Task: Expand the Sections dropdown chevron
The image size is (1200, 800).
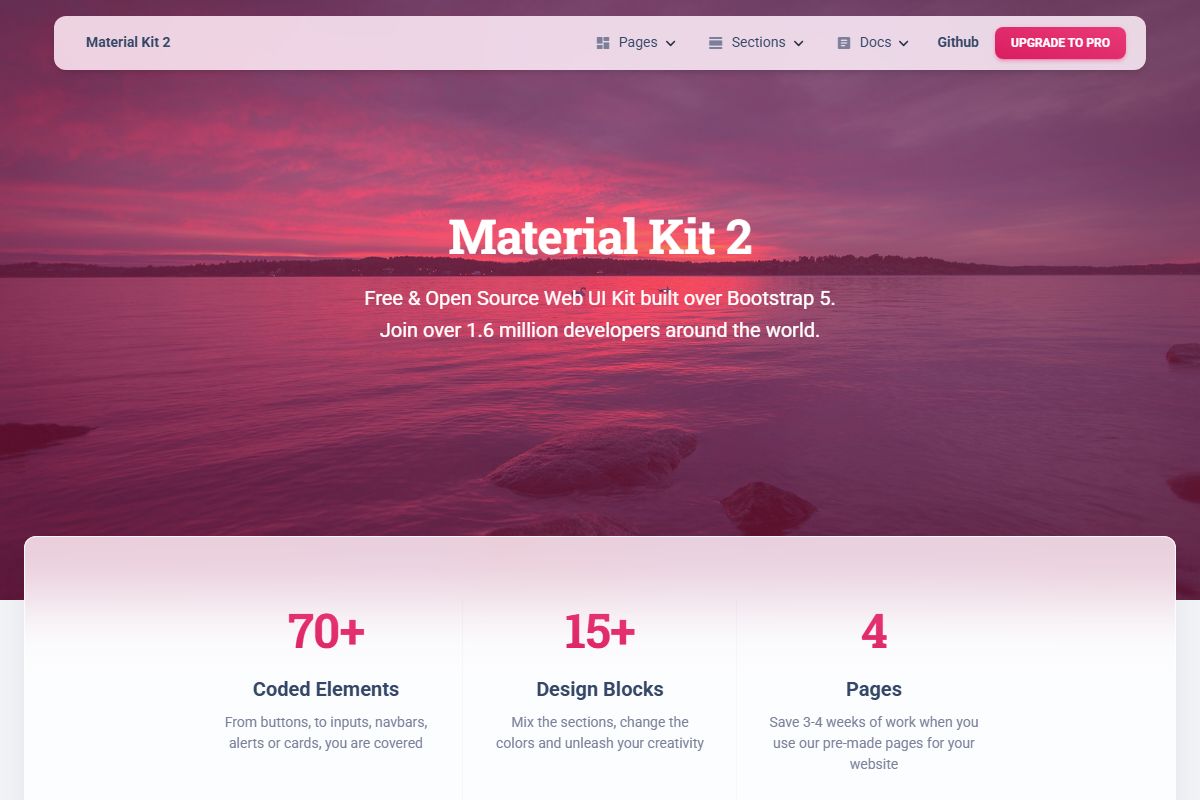Action: tap(798, 43)
